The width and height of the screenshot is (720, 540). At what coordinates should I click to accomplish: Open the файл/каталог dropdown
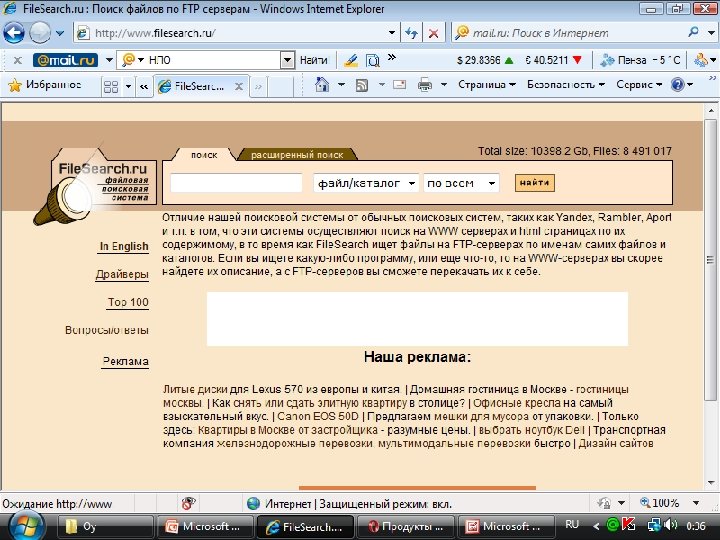[x=366, y=183]
